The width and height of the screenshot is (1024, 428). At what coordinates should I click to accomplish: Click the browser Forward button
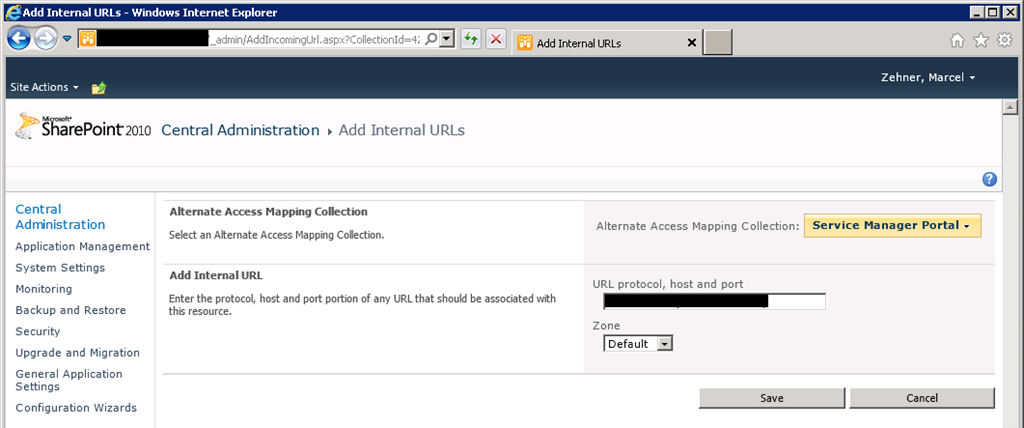pyautogui.click(x=46, y=39)
